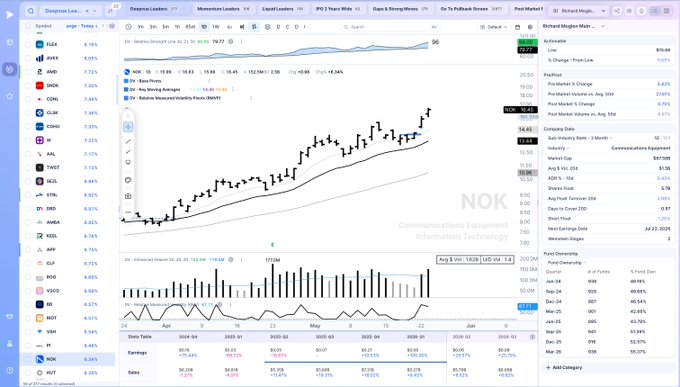Open more options for DV Base Pivots
The image size is (680, 387).
pos(209,81)
